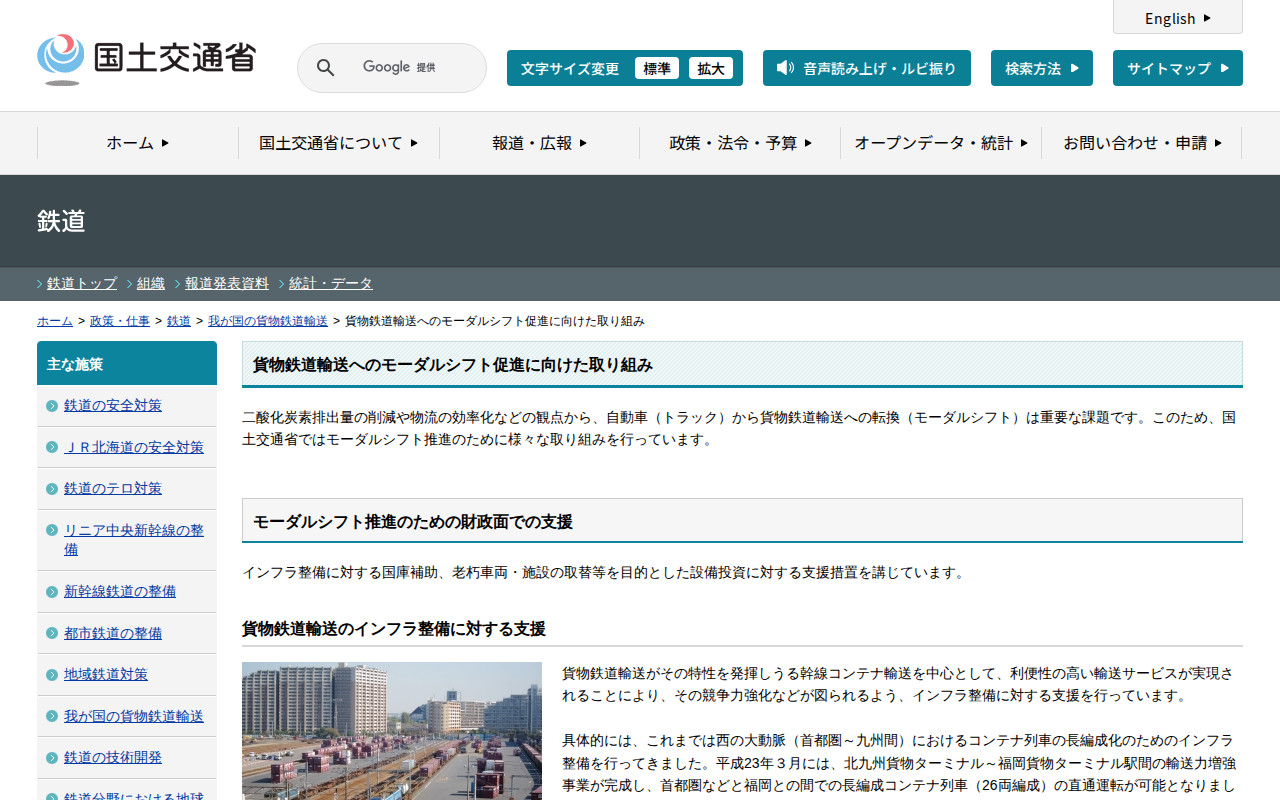Click the 国土交通省 logo

[x=146, y=59]
